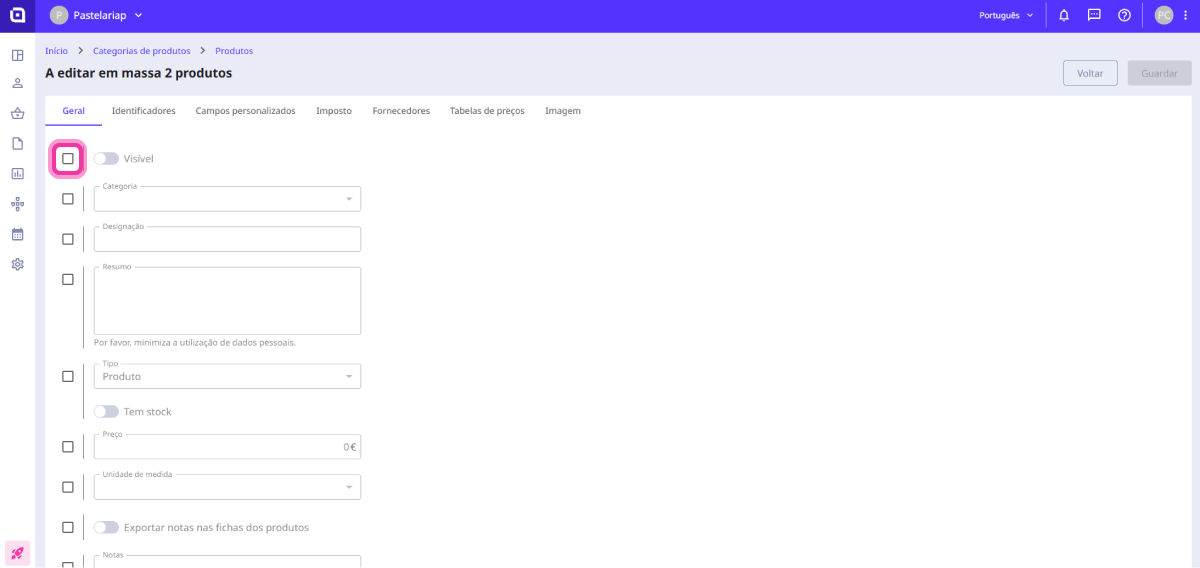Image resolution: width=1200 pixels, height=568 pixels.
Task: Open the vertical dots account menu
Action: (x=1185, y=15)
